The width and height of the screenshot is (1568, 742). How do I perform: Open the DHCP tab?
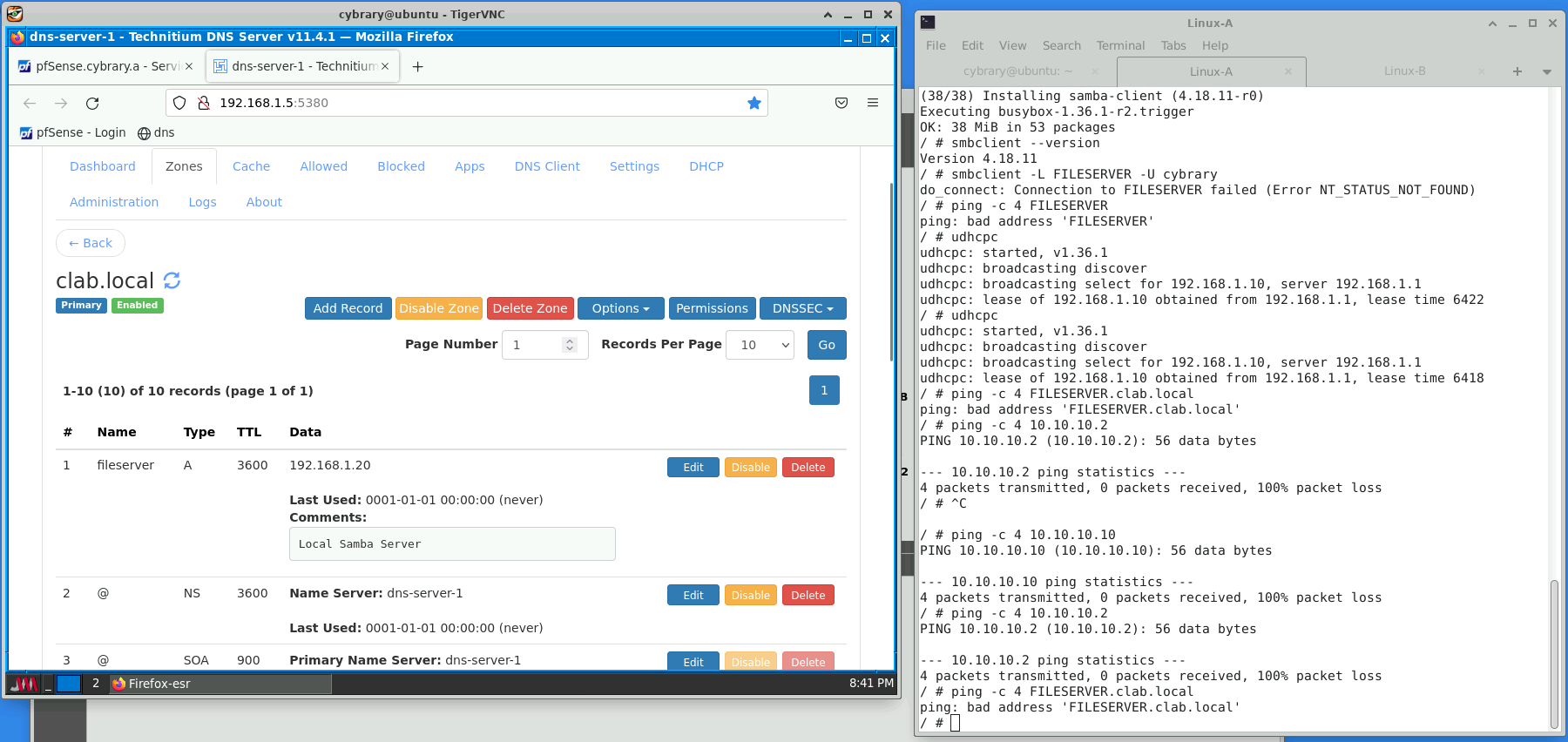point(706,166)
